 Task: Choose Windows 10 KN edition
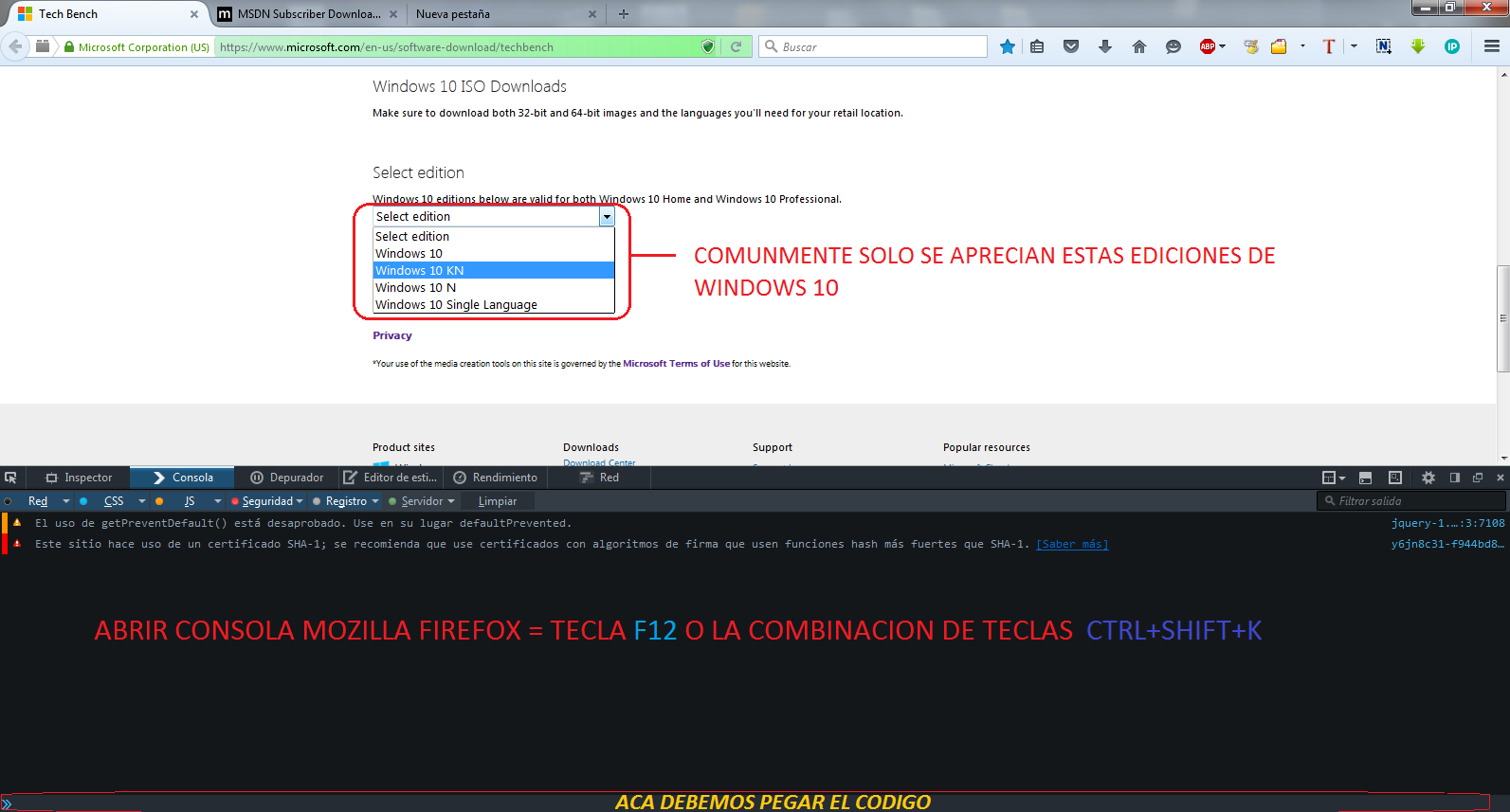pyautogui.click(x=494, y=271)
